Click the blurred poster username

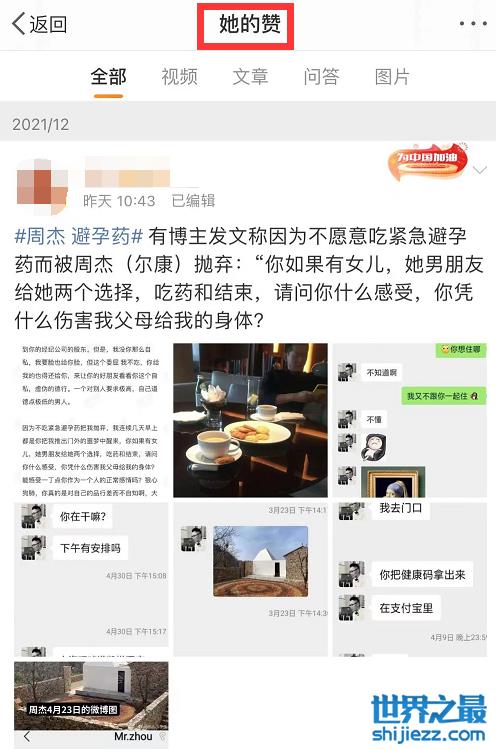[127, 172]
